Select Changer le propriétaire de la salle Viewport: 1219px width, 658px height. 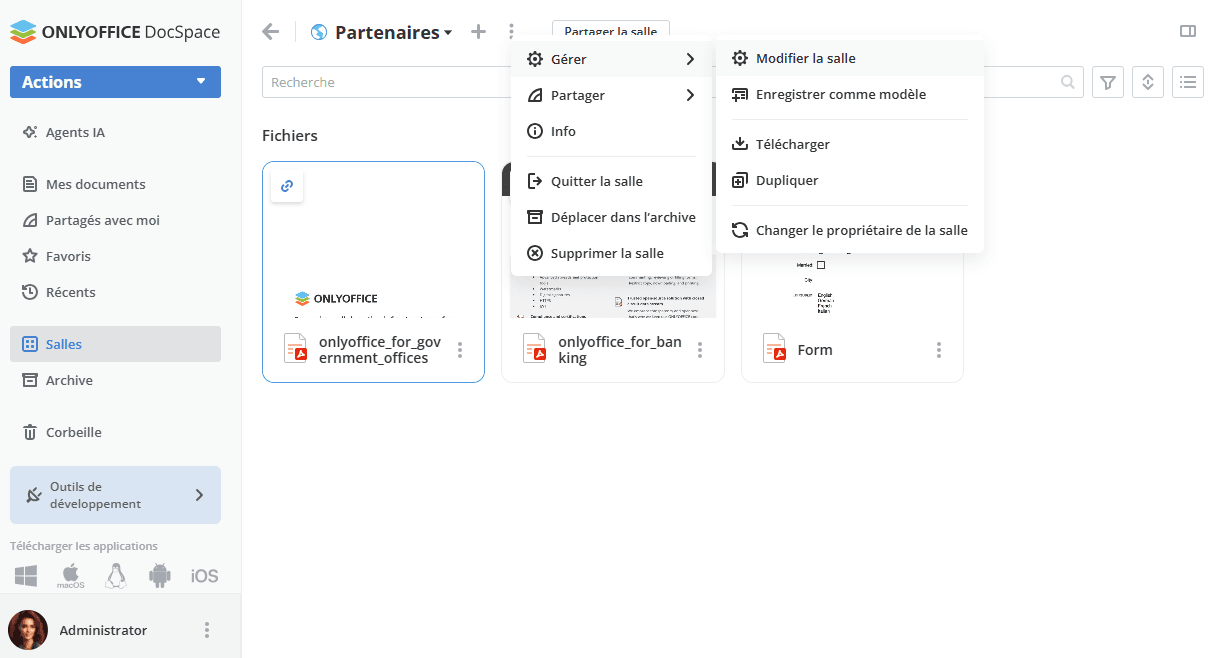pyautogui.click(x=861, y=230)
